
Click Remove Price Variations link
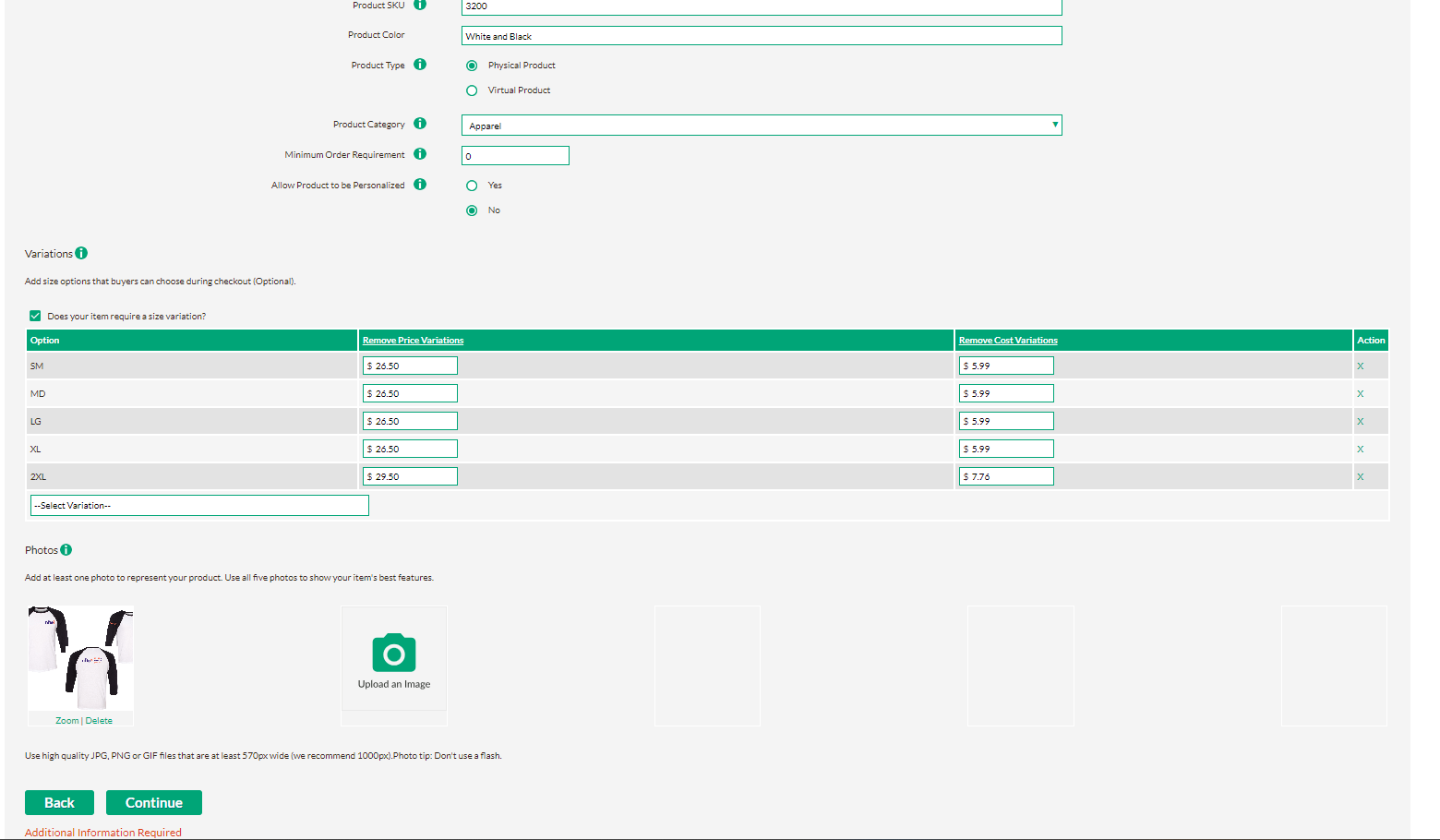point(413,341)
